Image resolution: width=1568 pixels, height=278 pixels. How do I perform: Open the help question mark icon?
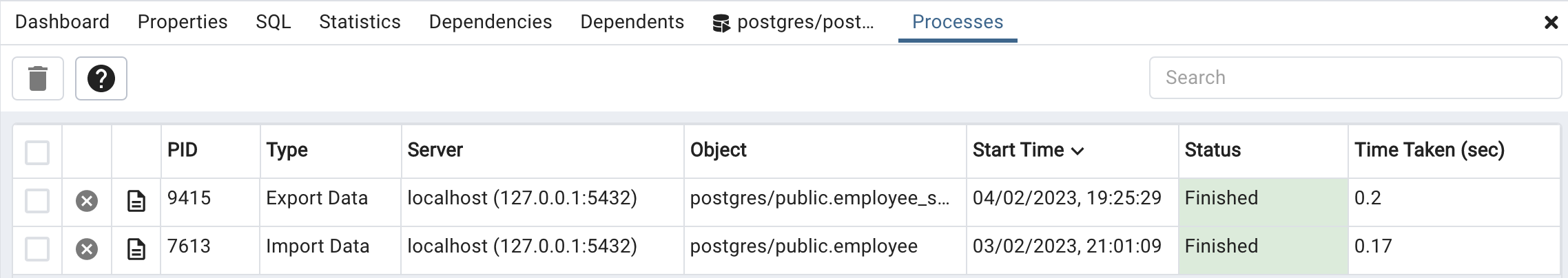pyautogui.click(x=101, y=78)
